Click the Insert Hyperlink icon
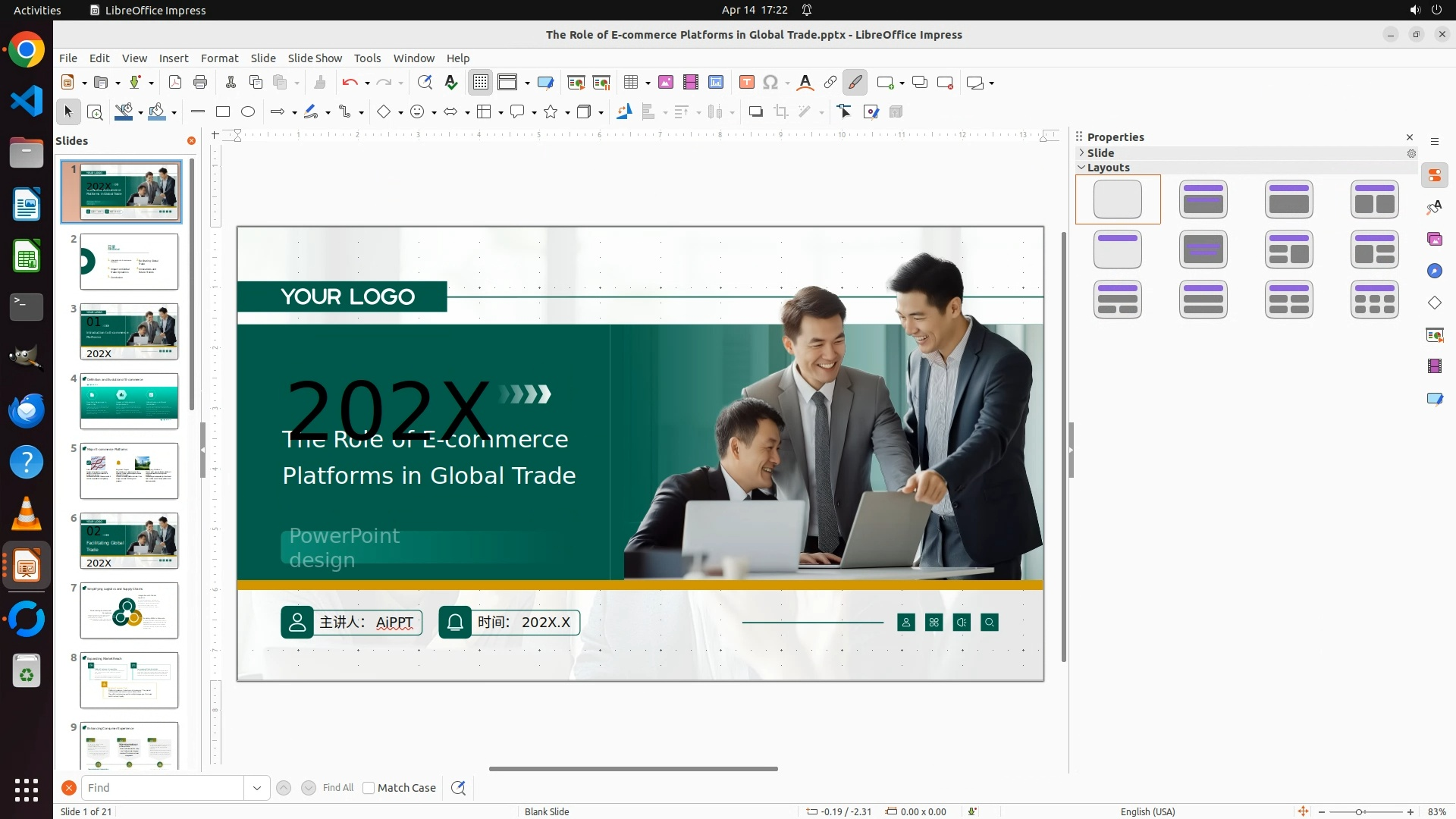1456x819 pixels. click(830, 83)
